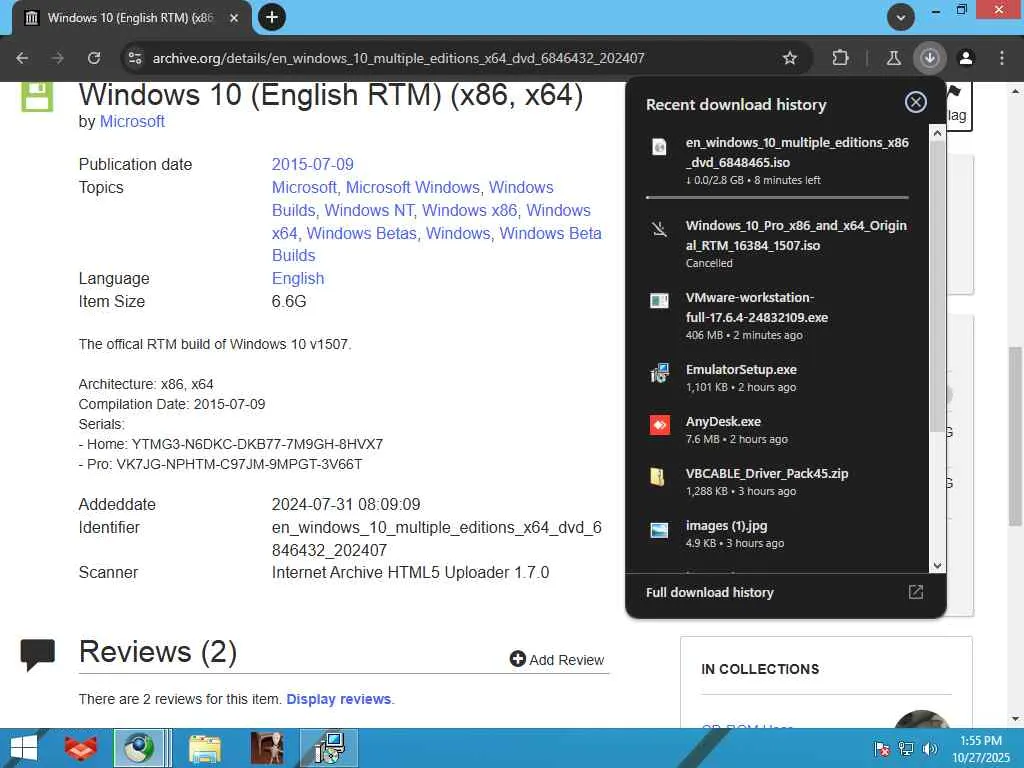1024x768 pixels.
Task: Open site information icon in address bar
Action: 135,58
